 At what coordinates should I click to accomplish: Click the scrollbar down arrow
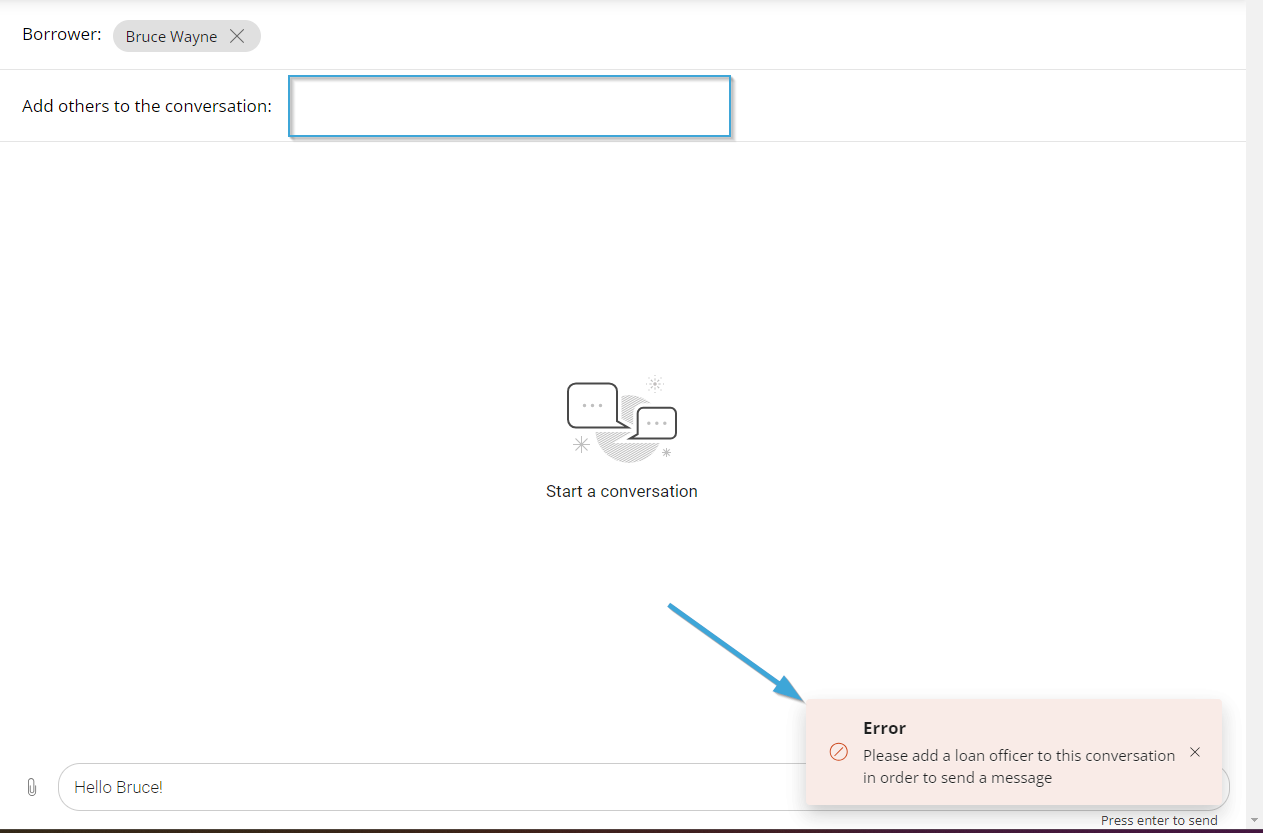tap(1254, 821)
